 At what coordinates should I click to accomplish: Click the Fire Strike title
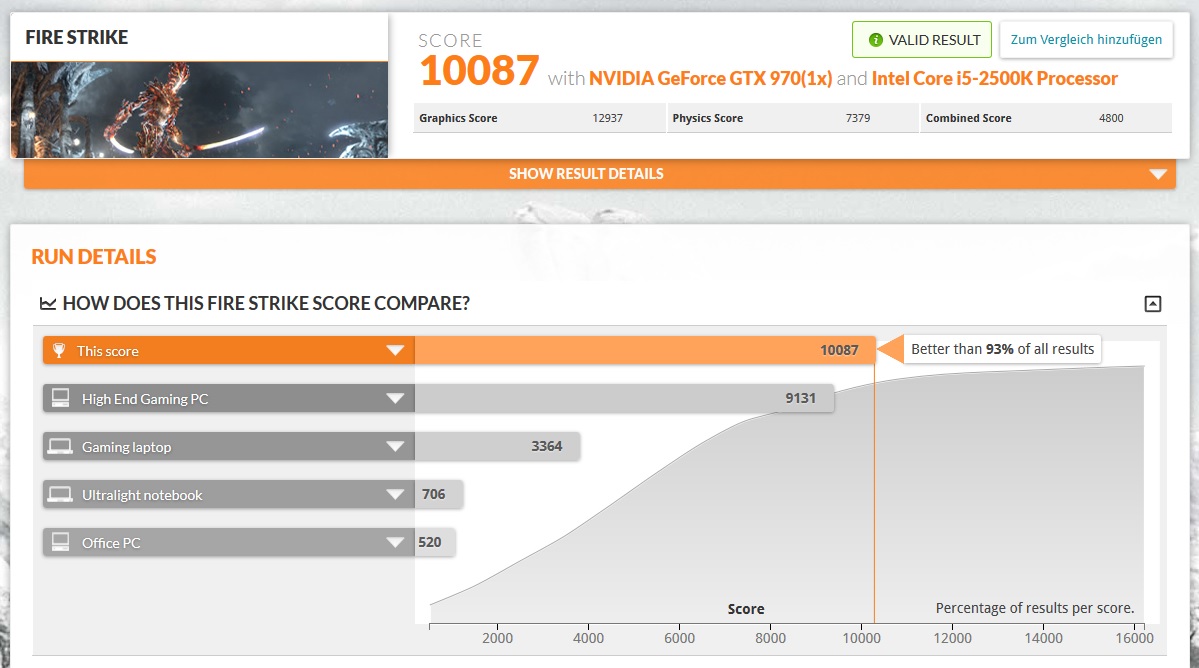coord(76,37)
